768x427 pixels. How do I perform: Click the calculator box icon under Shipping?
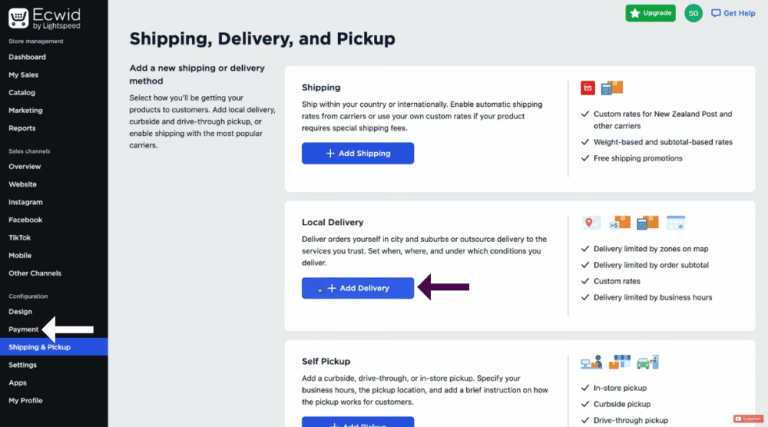[x=612, y=88]
